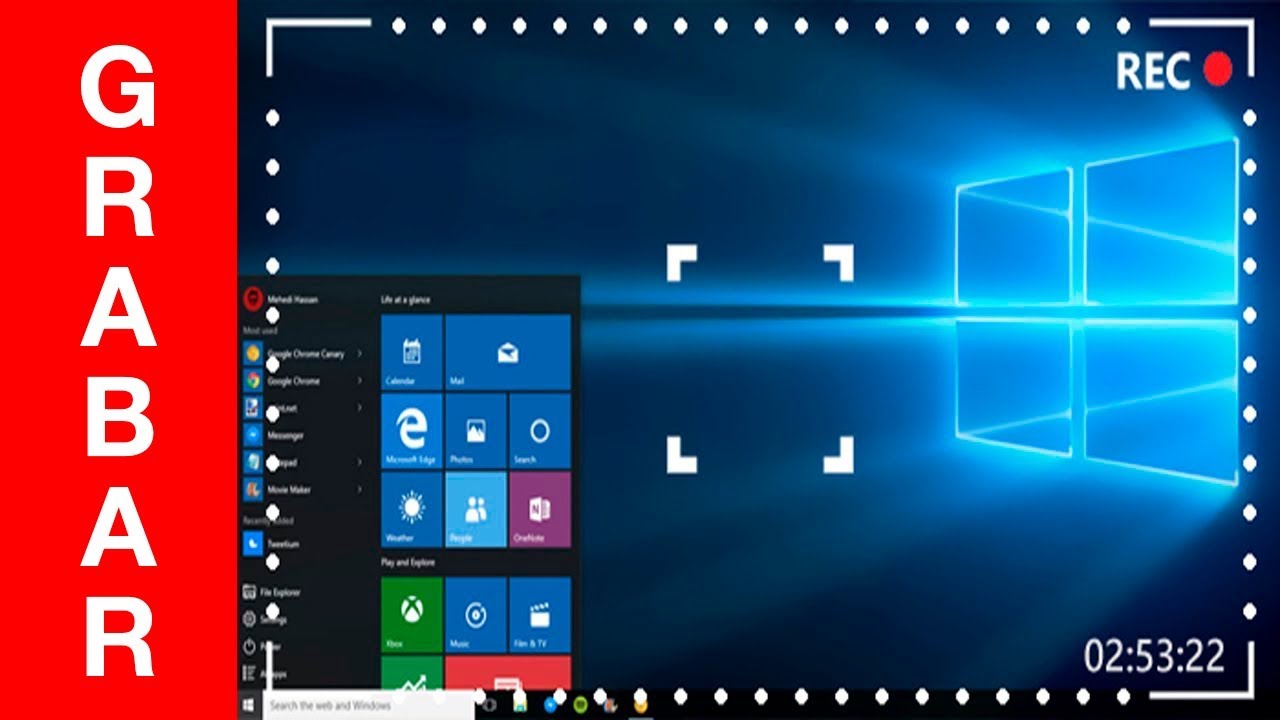This screenshot has height=720, width=1280.
Task: Open the Xbox tile
Action: click(411, 615)
